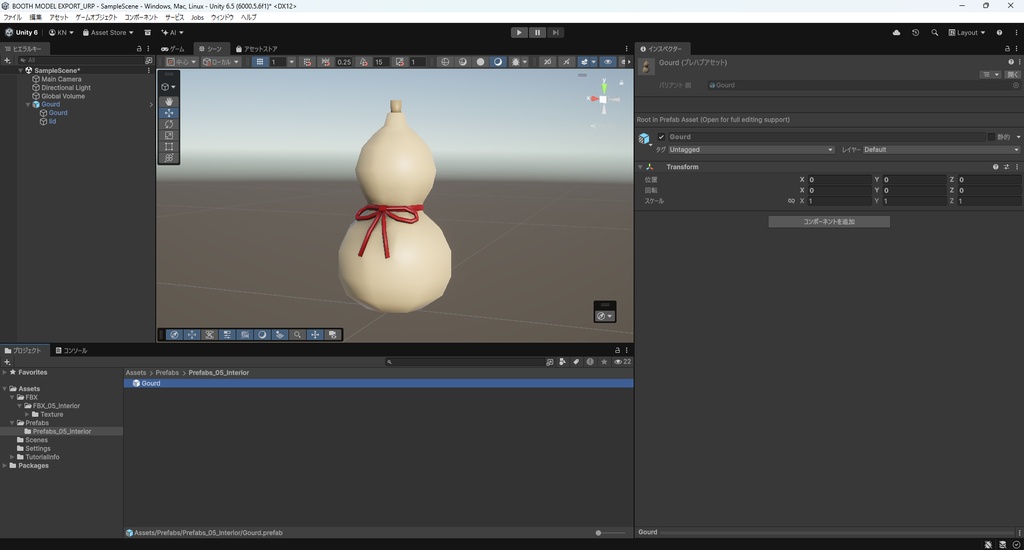Toggle the Static checkbox

(991, 137)
